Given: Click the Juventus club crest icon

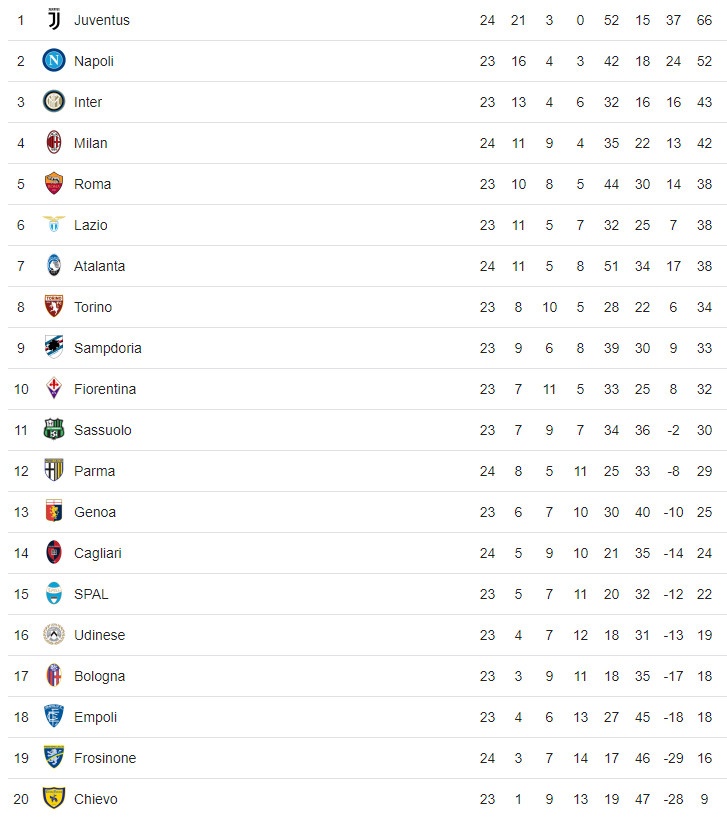Looking at the screenshot, I should tap(54, 20).
